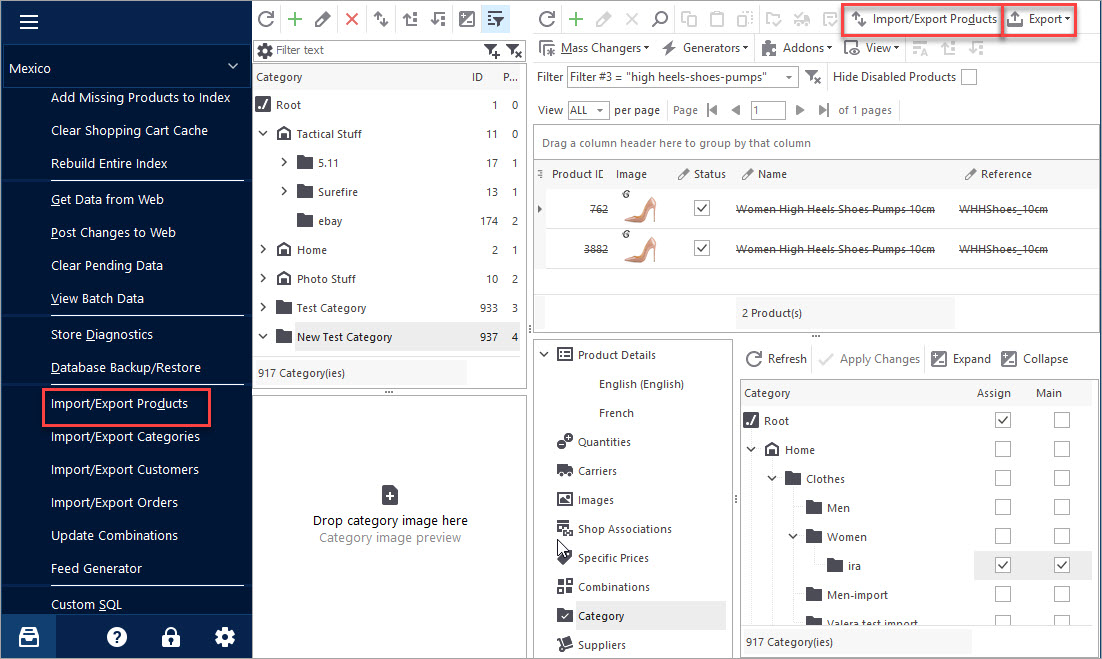Edit the selected category
This screenshot has width=1102, height=659.
click(x=323, y=19)
